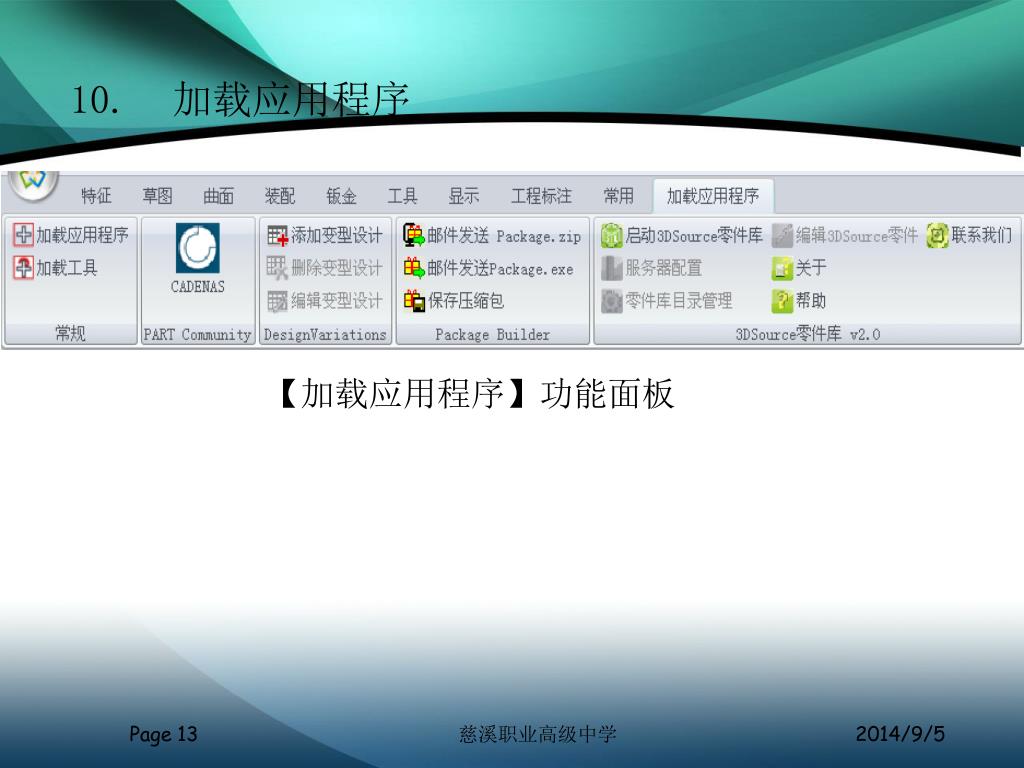Click the 2014/9/5 date footer
This screenshot has height=768, width=1024.
coord(900,734)
